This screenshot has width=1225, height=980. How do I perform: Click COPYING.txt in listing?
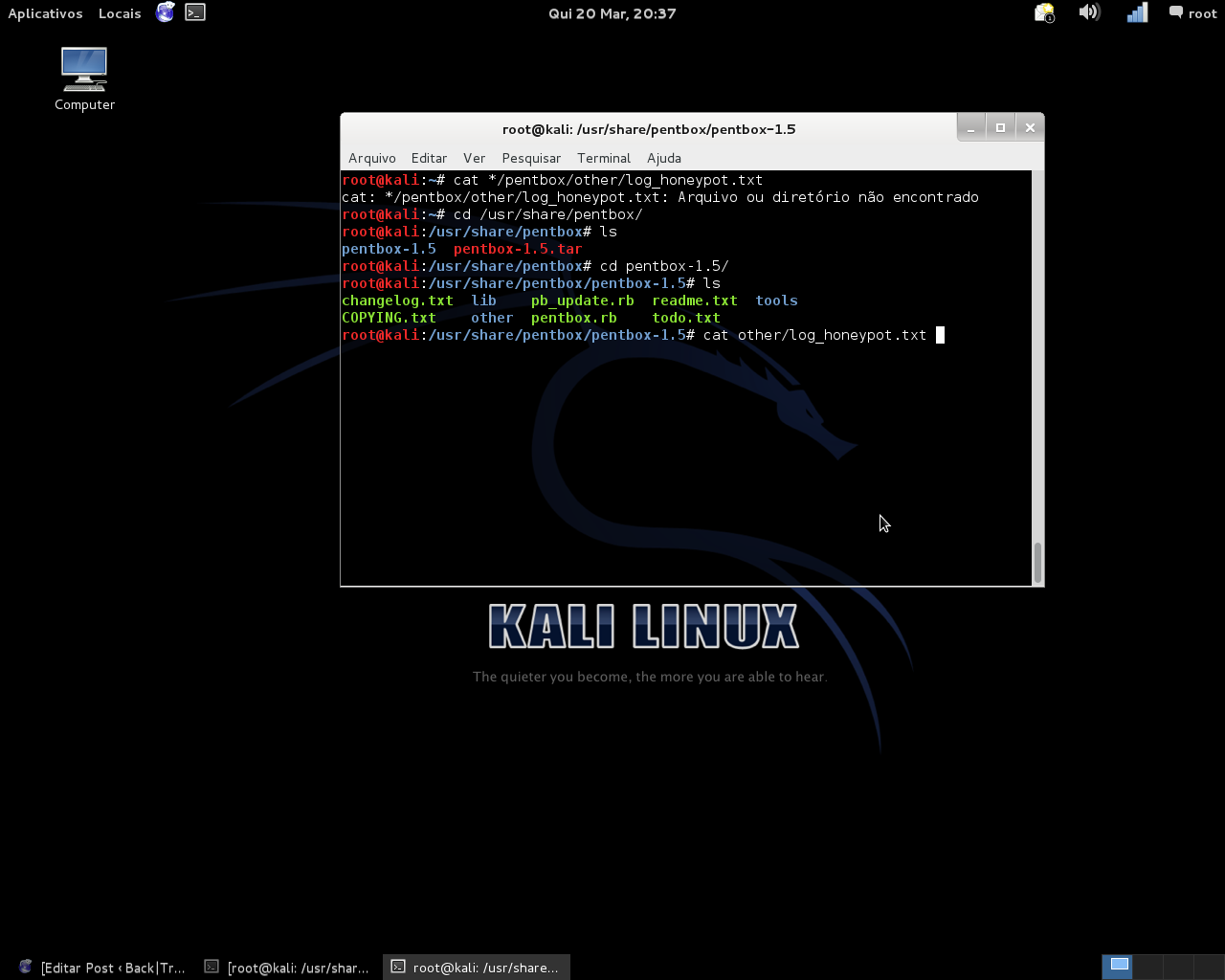(x=389, y=318)
